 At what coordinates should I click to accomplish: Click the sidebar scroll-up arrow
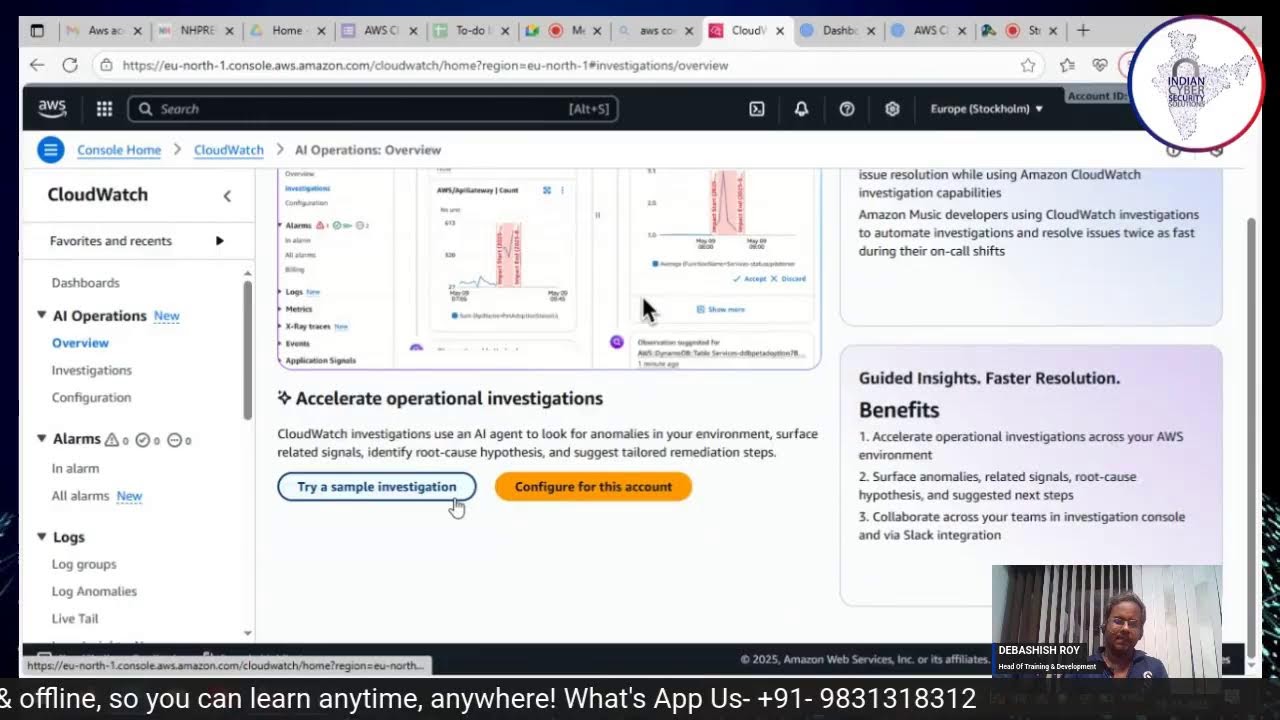pos(247,273)
